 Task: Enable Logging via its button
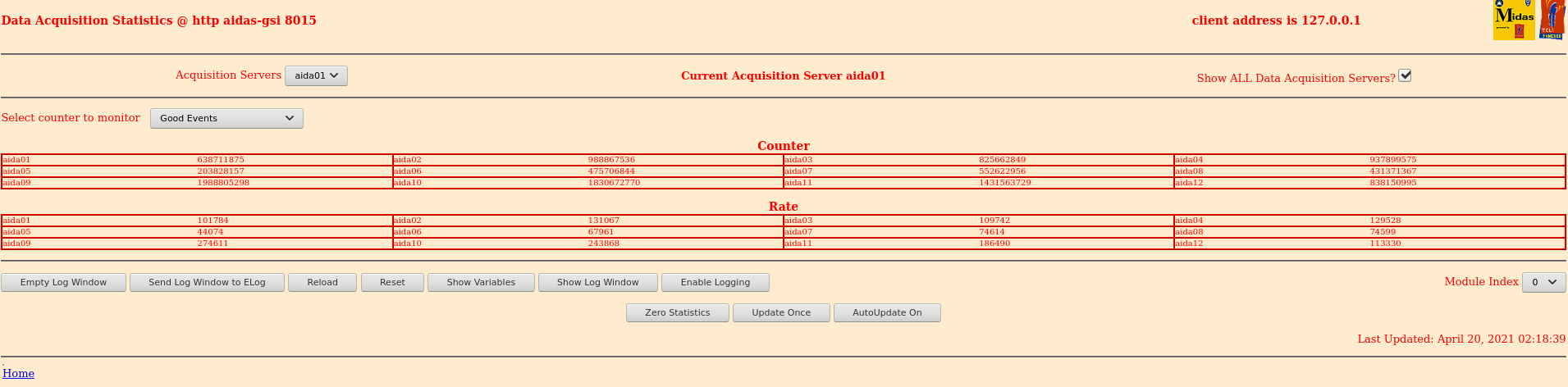(715, 282)
